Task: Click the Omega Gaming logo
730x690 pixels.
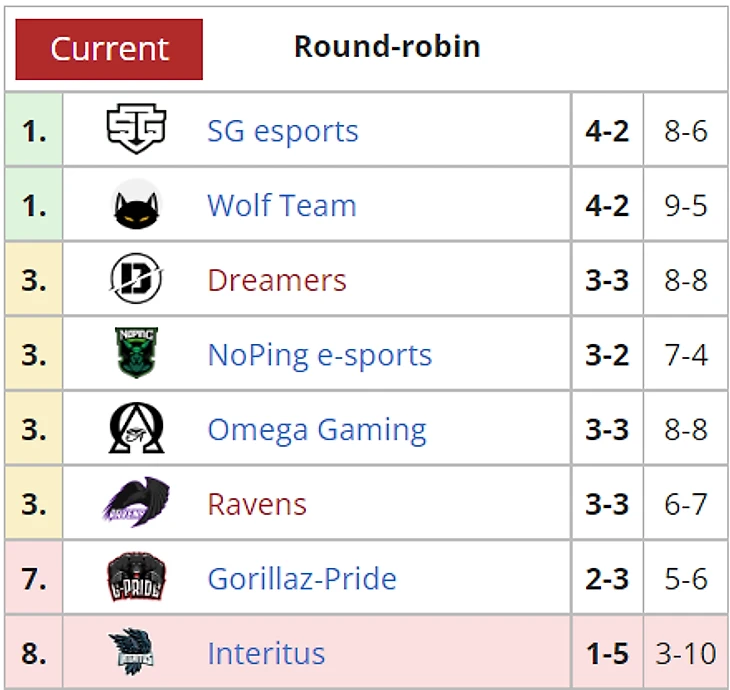Action: click(x=136, y=429)
